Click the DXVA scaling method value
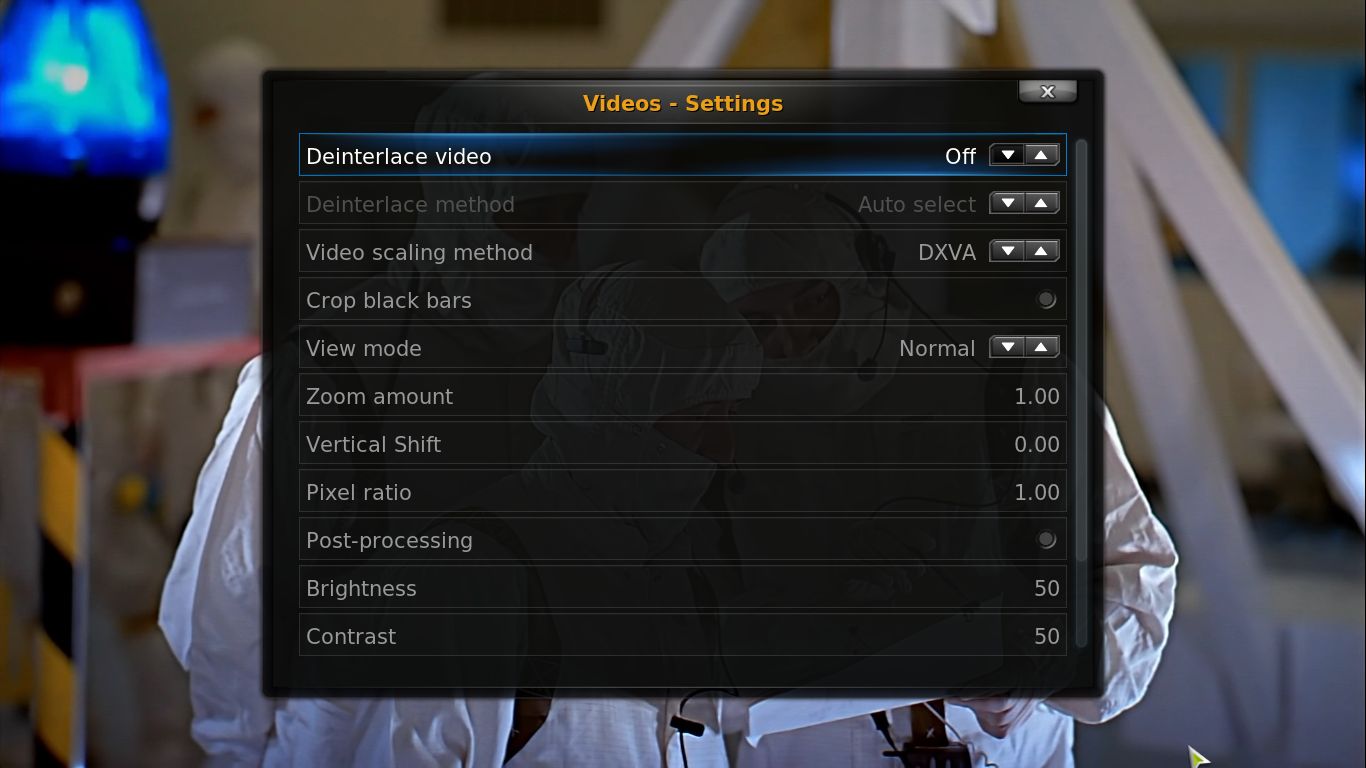1366x768 pixels. (x=947, y=252)
